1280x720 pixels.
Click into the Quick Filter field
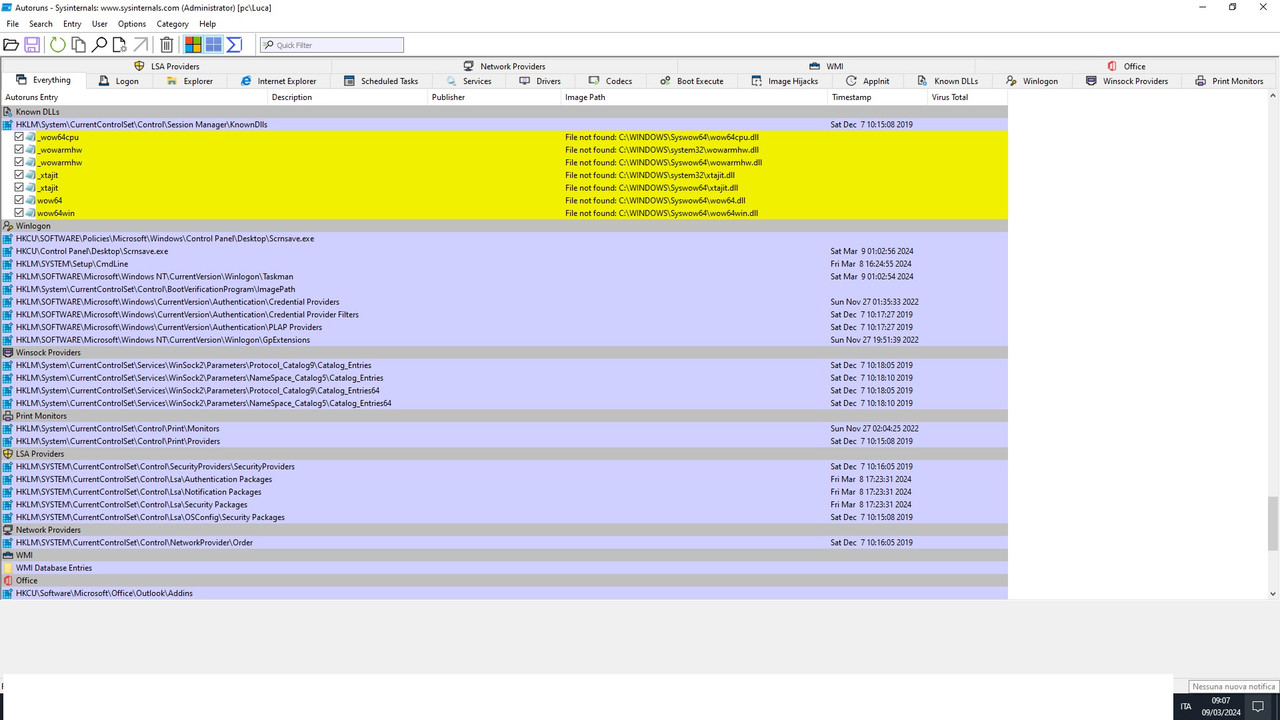pyautogui.click(x=331, y=45)
